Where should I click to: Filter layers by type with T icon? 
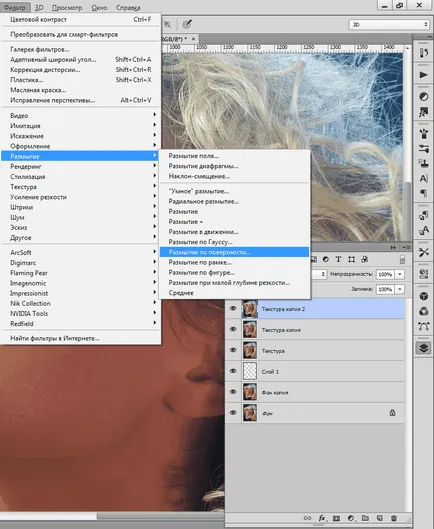click(x=338, y=259)
